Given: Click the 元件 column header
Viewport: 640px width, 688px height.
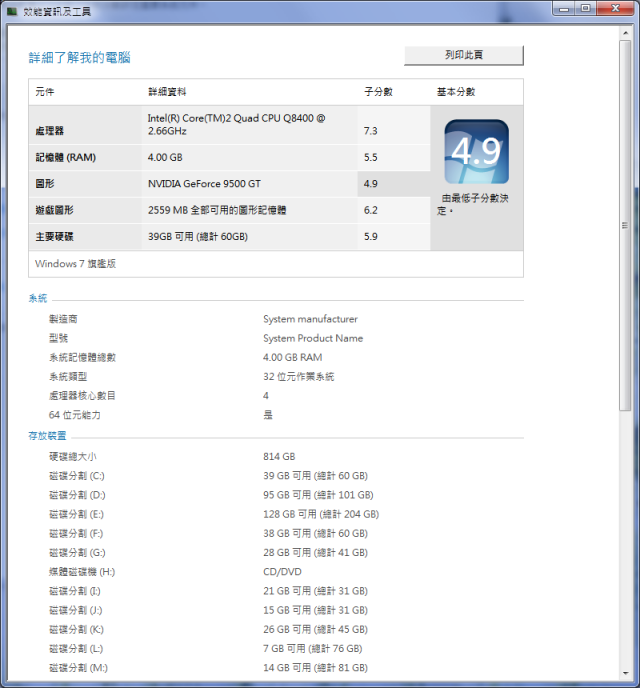Looking at the screenshot, I should [45, 92].
